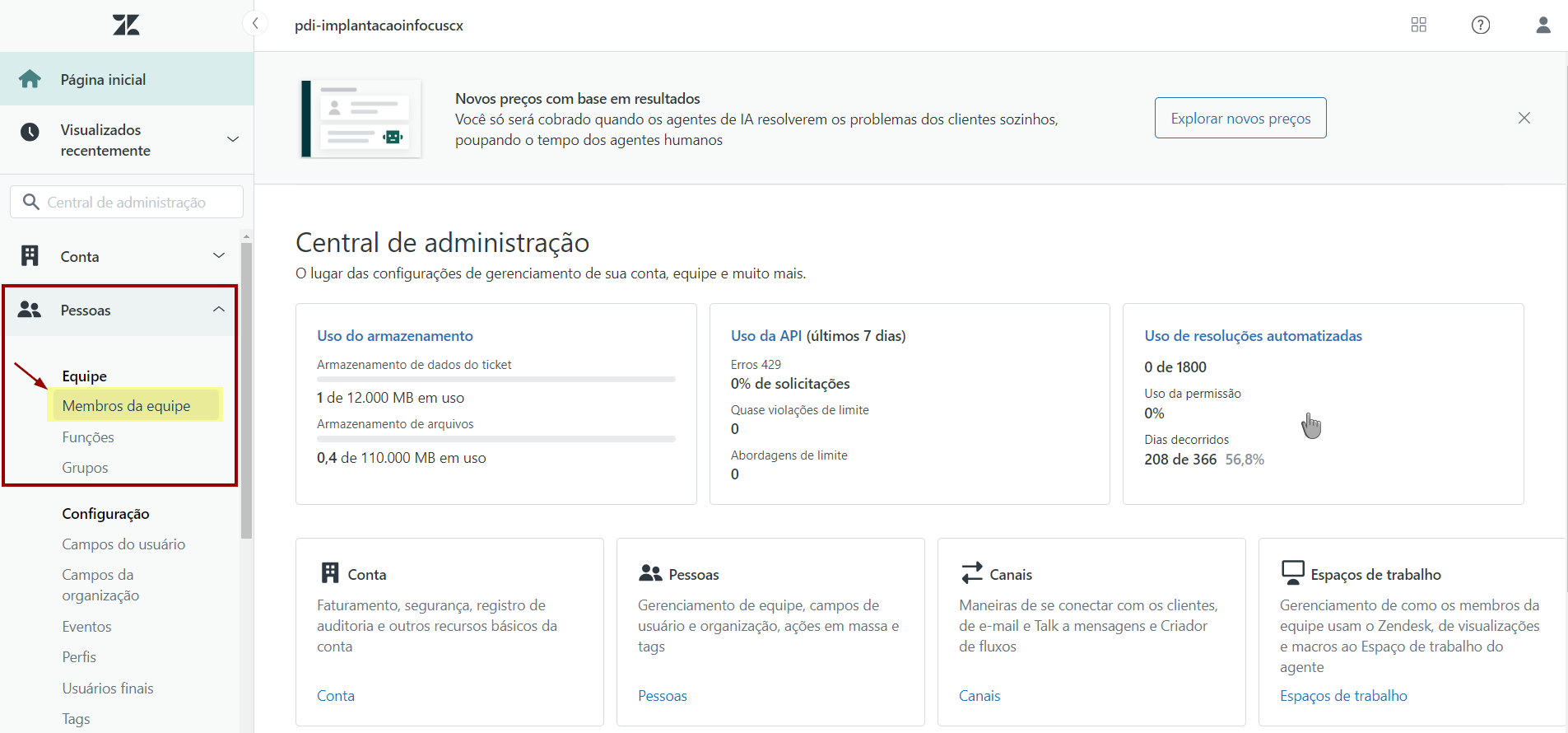The height and width of the screenshot is (733, 1568).
Task: Select Membros da equipe in sidebar
Action: (126, 405)
